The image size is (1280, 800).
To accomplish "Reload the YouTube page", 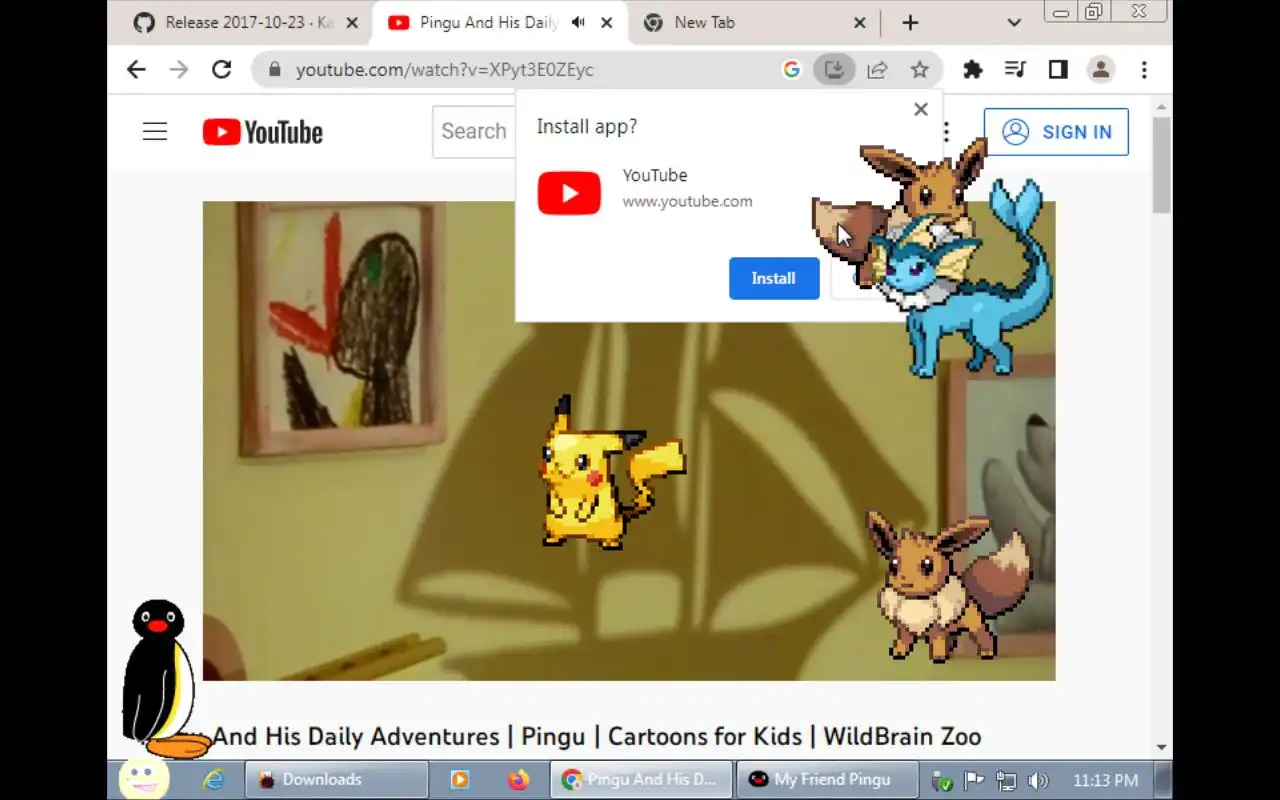I will (x=222, y=69).
